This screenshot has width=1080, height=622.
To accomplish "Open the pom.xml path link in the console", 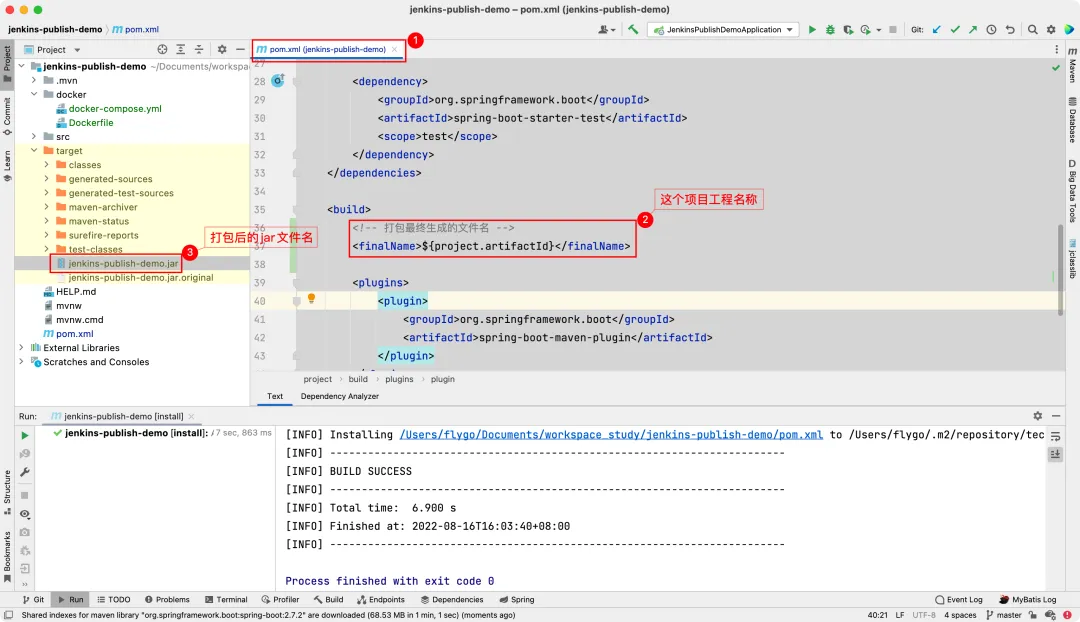I will [611, 435].
